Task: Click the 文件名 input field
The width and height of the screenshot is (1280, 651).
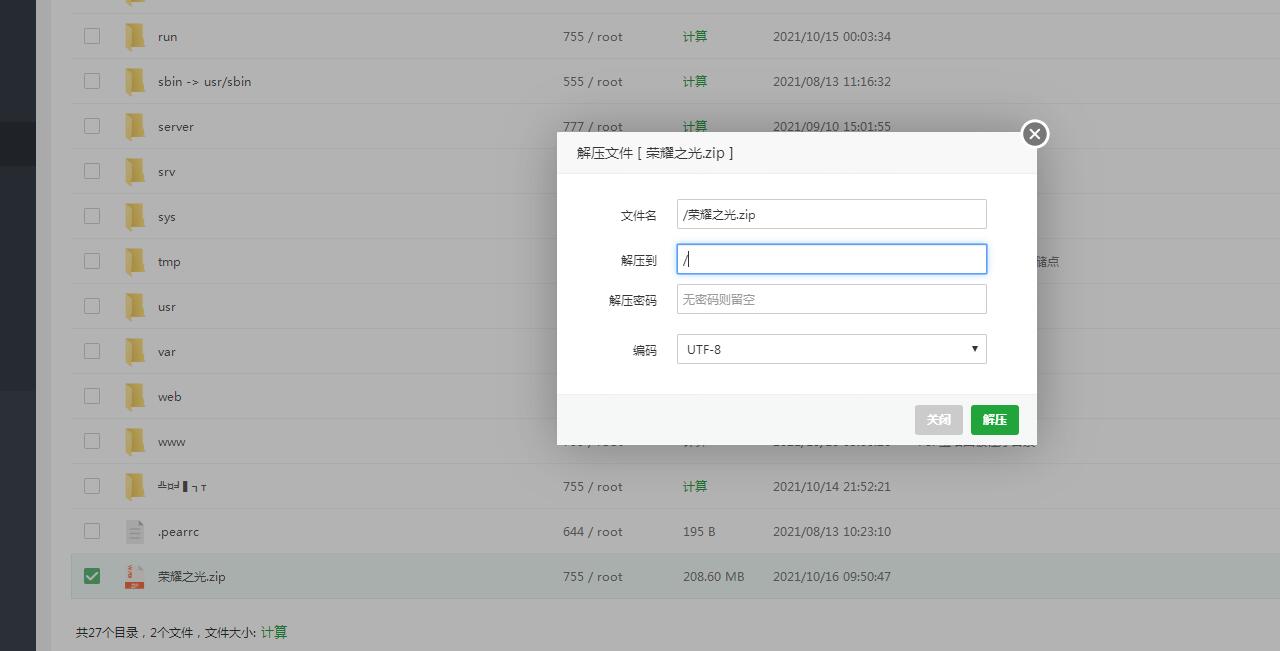Action: point(831,214)
